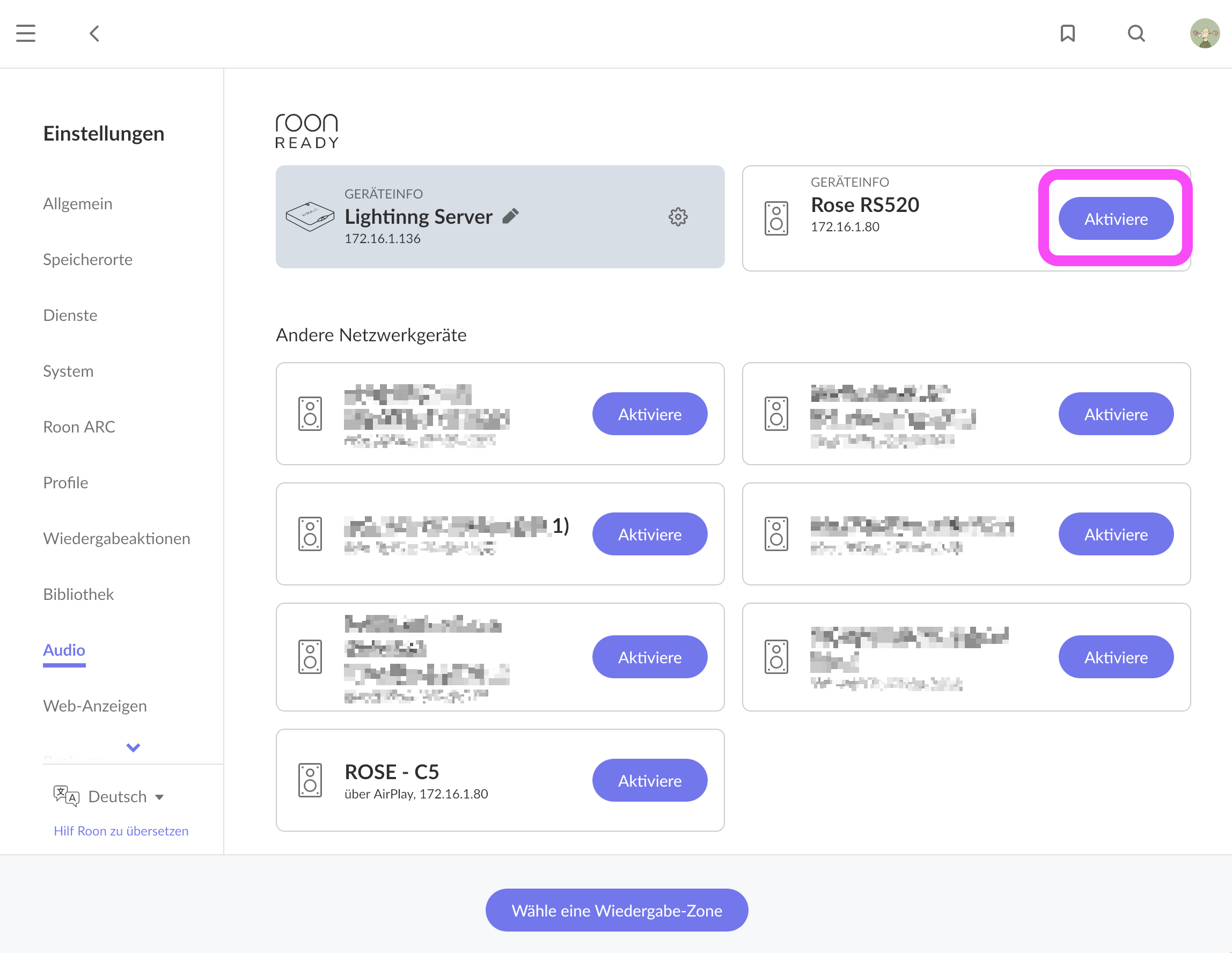Click the Einstellungen heading
This screenshot has height=953, width=1232.
(104, 134)
